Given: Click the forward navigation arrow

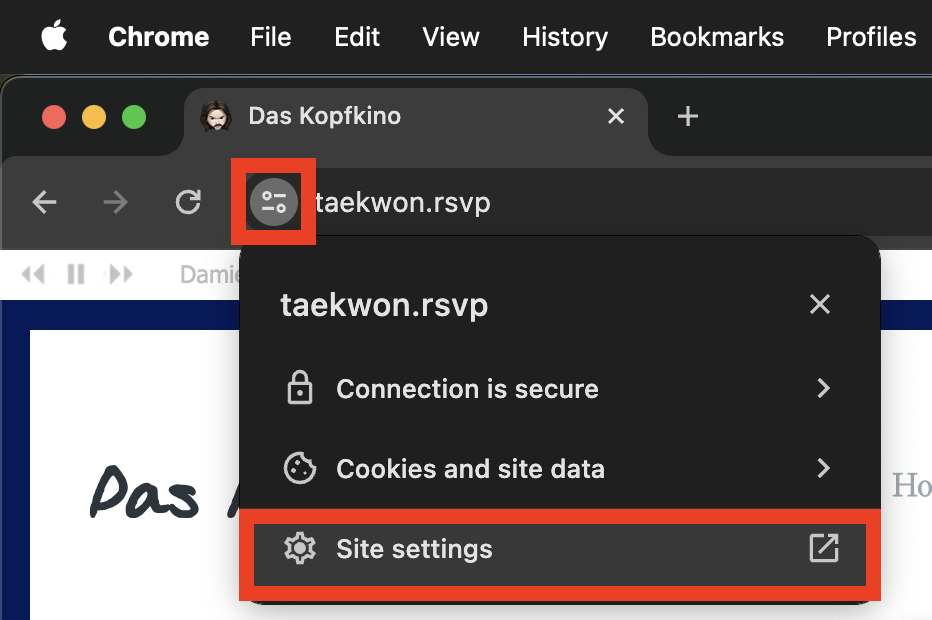Looking at the screenshot, I should [115, 202].
